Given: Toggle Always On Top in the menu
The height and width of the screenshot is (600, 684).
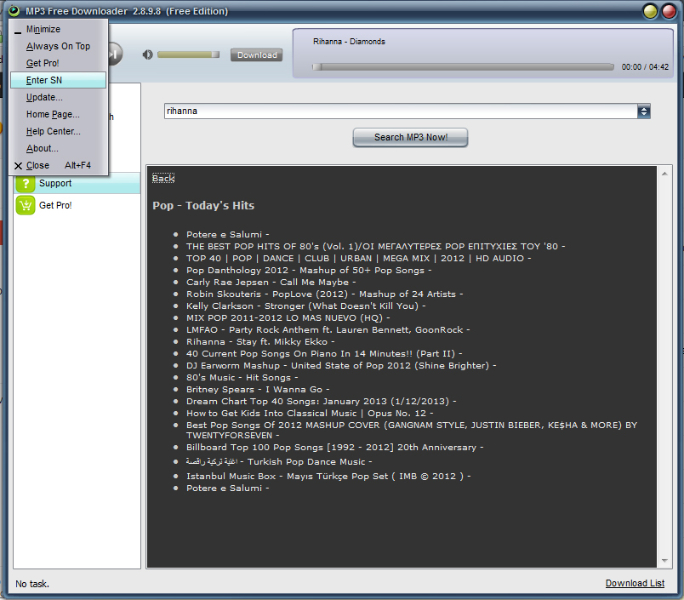Looking at the screenshot, I should point(57,46).
